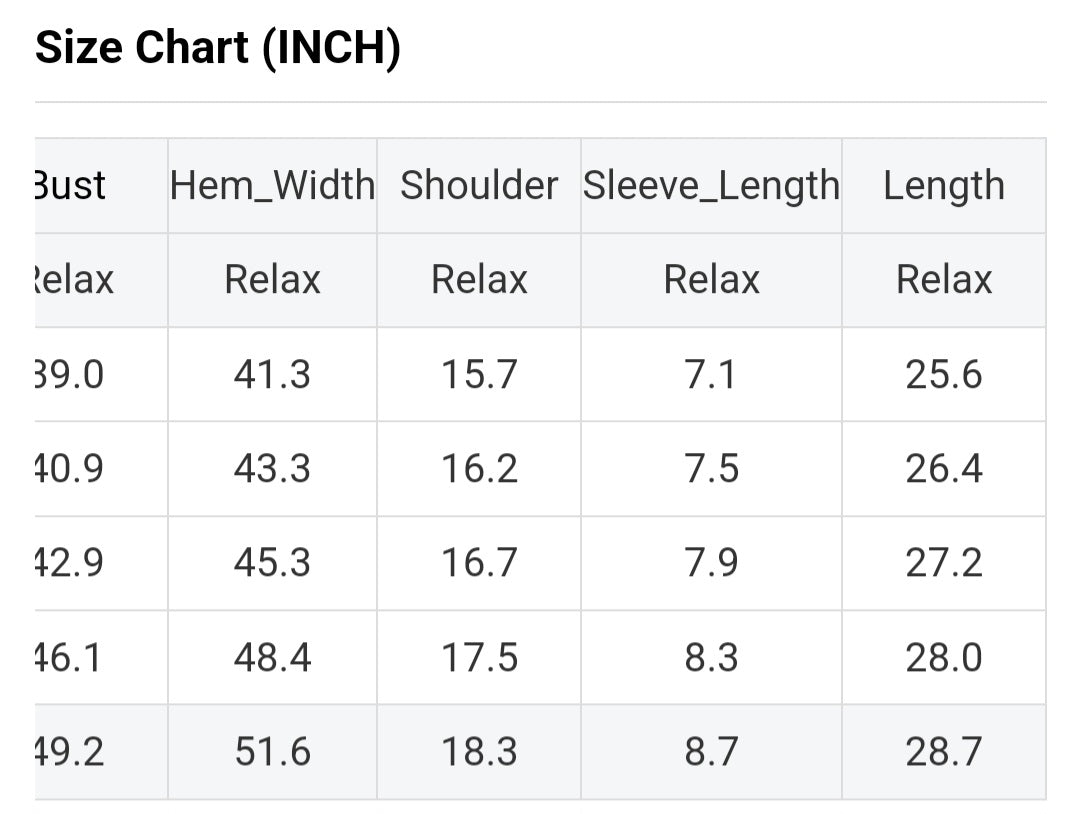Click the Bust value 46.1
This screenshot has width=1080, height=814.
[70, 658]
